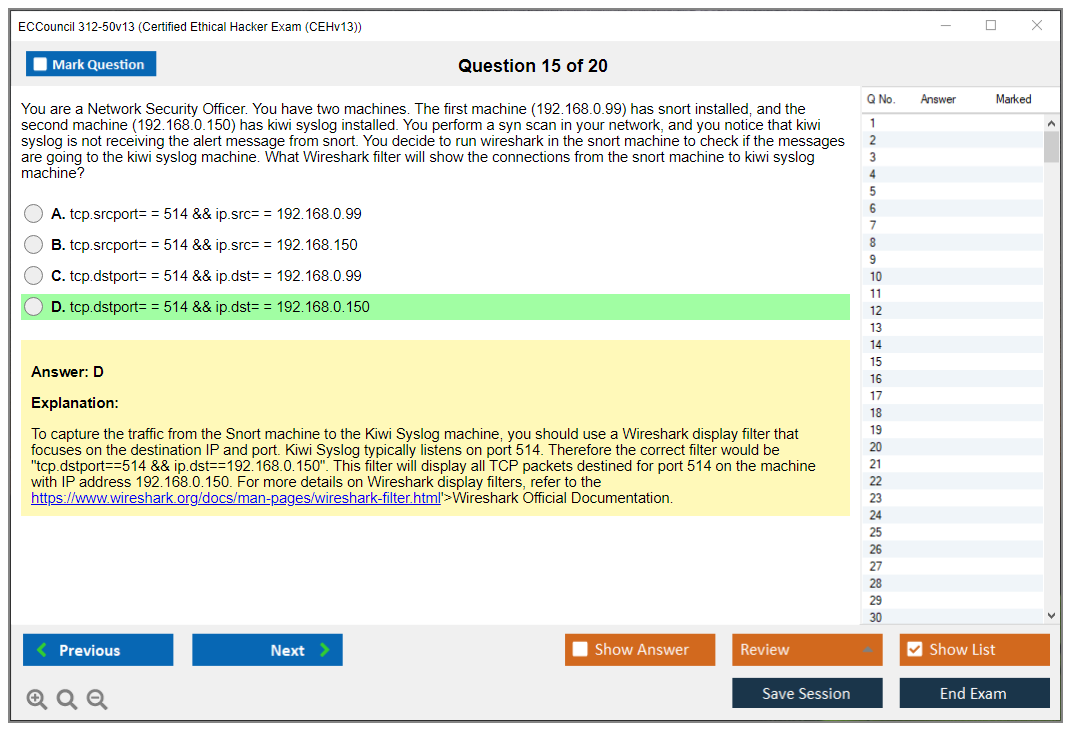Select answer option D radio button

point(33,306)
